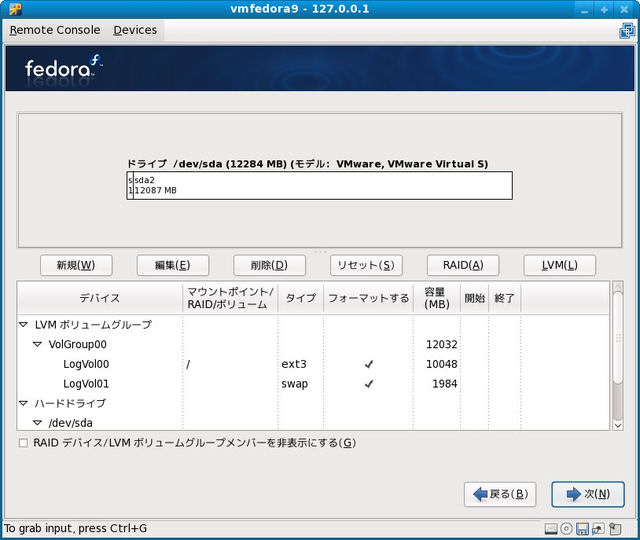Select the small sda1 partition in diagram

[x=130, y=185]
